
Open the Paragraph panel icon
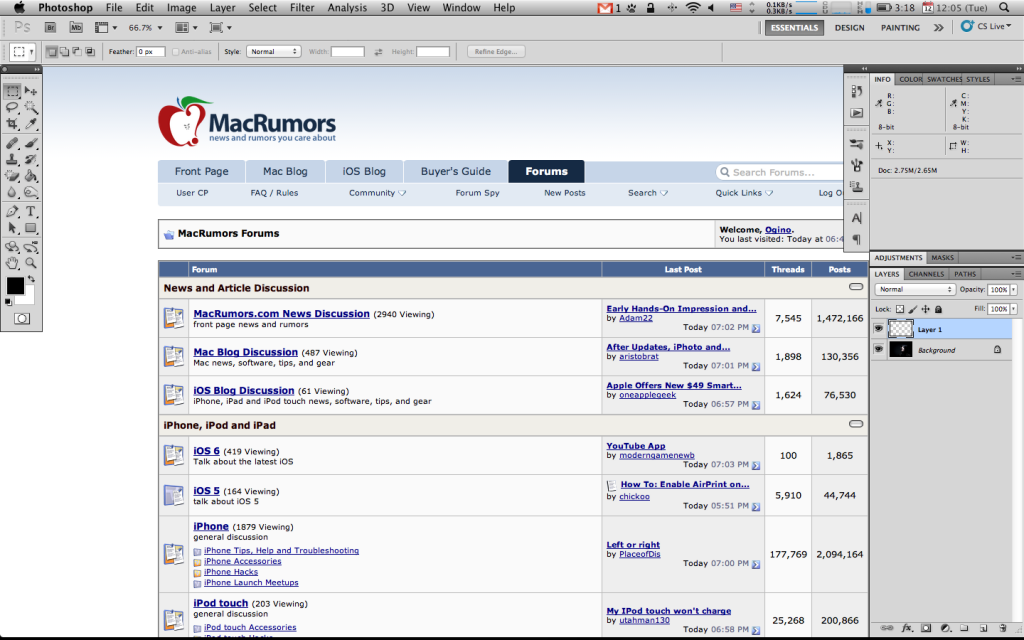pos(856,239)
